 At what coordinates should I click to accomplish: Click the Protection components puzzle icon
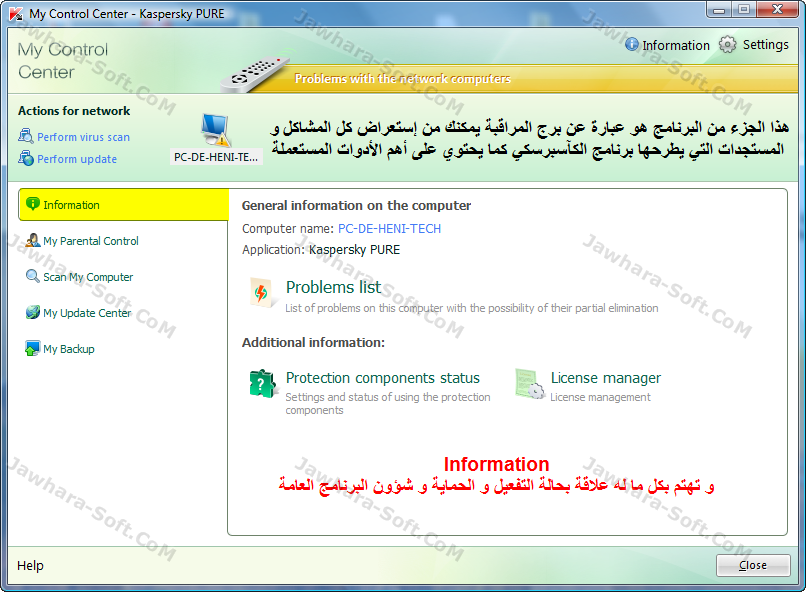coord(263,383)
